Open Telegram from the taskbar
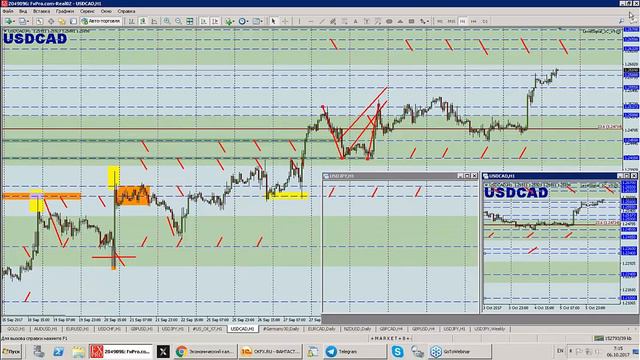Image resolution: width=640 pixels, height=360 pixels. point(355,351)
